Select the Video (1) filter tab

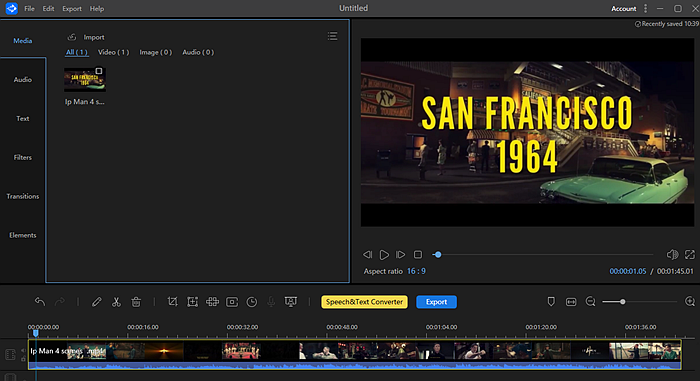(113, 52)
